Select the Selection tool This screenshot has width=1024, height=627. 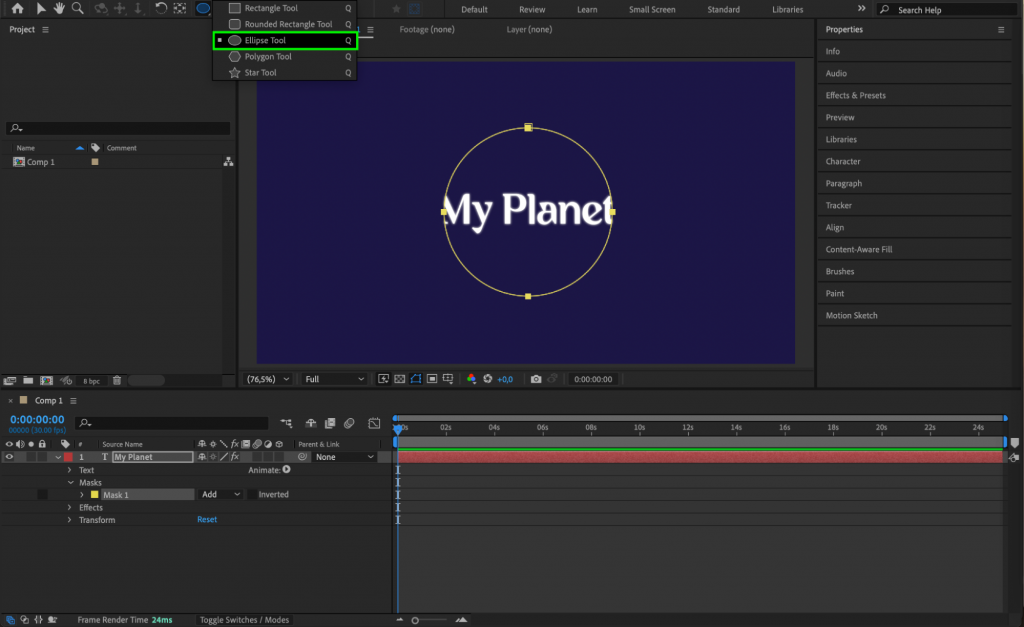(41, 9)
